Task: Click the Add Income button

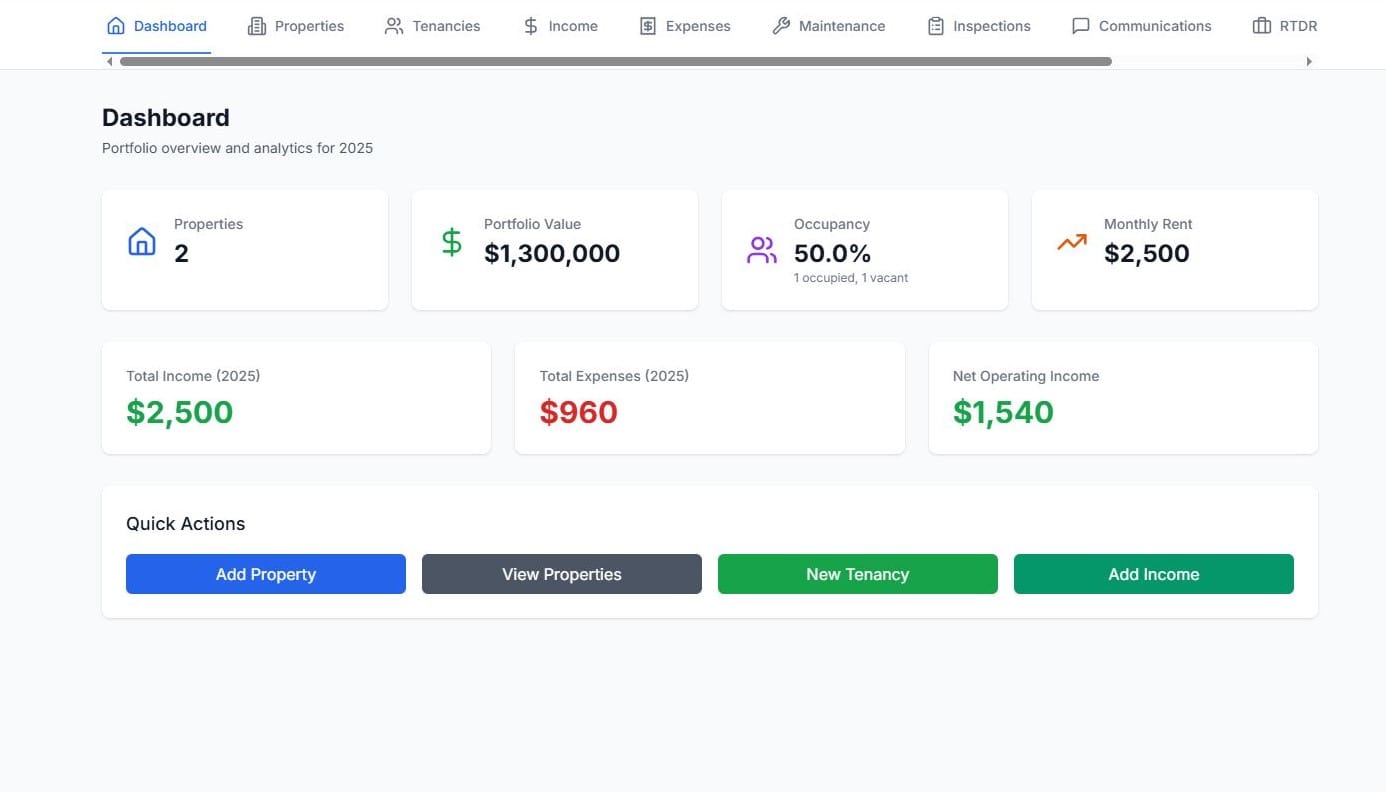Action: (1153, 574)
